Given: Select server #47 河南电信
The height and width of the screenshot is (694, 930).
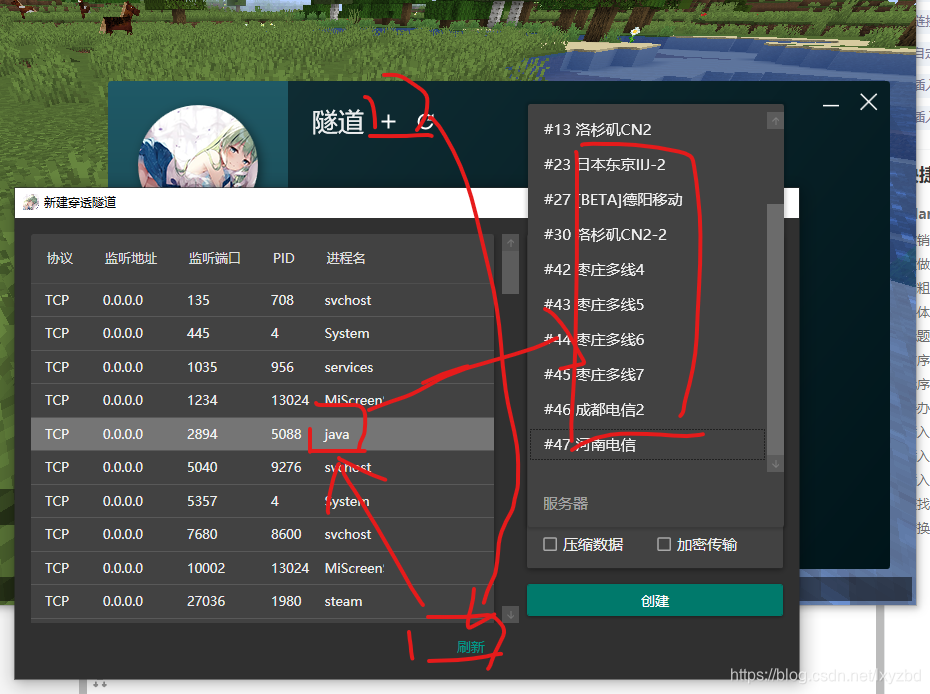Looking at the screenshot, I should [x=646, y=444].
